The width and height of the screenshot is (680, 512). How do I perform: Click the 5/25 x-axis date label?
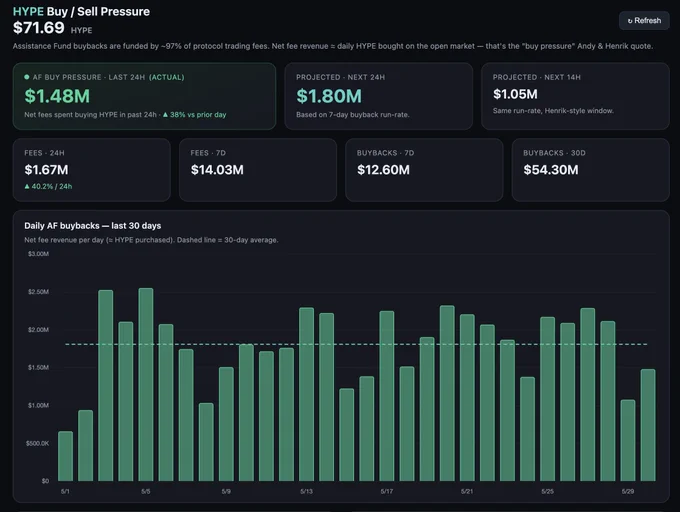(x=548, y=492)
